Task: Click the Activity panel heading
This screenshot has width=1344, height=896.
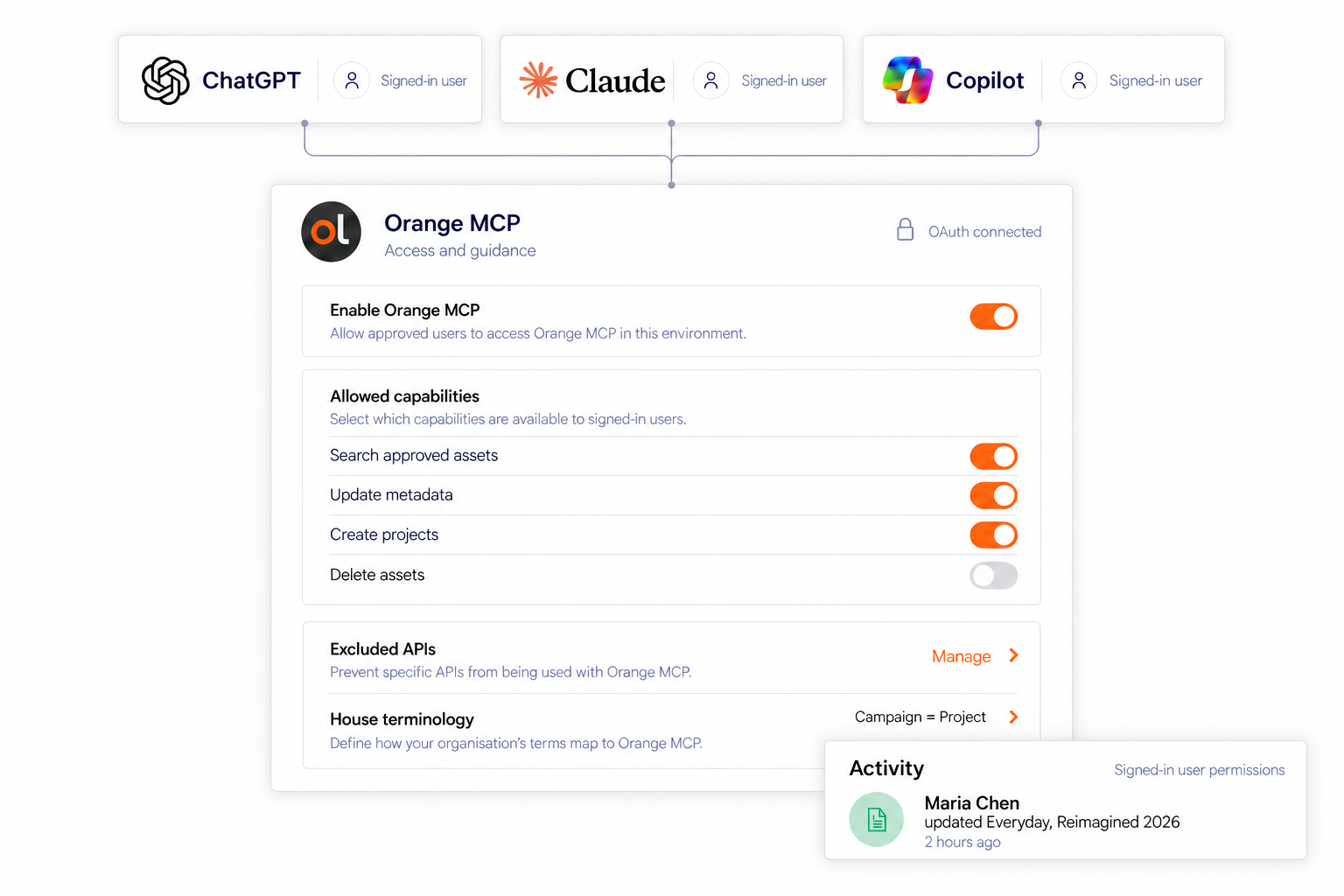Action: (x=886, y=768)
